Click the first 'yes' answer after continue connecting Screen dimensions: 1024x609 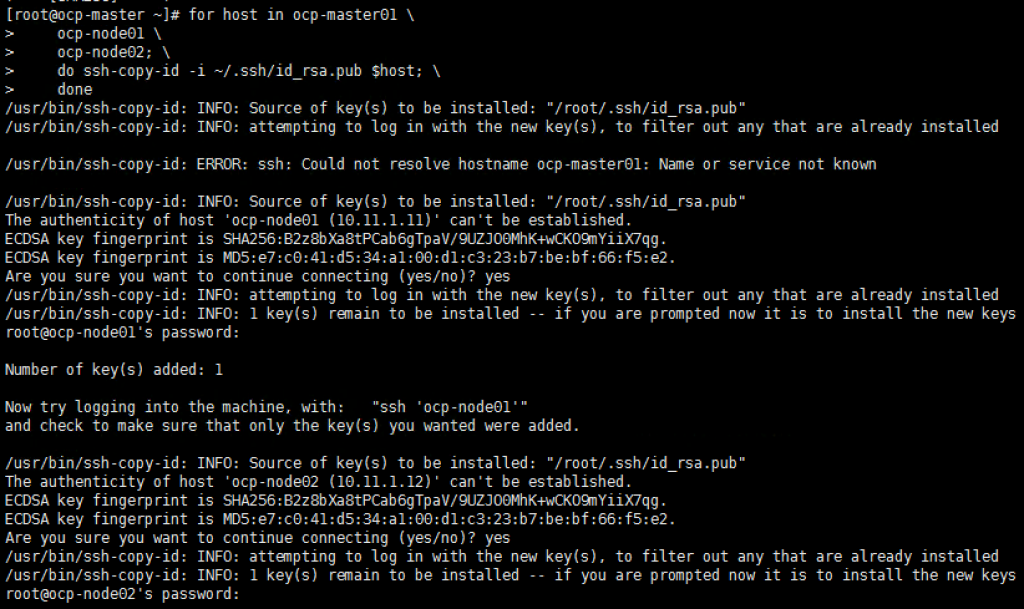click(498, 276)
